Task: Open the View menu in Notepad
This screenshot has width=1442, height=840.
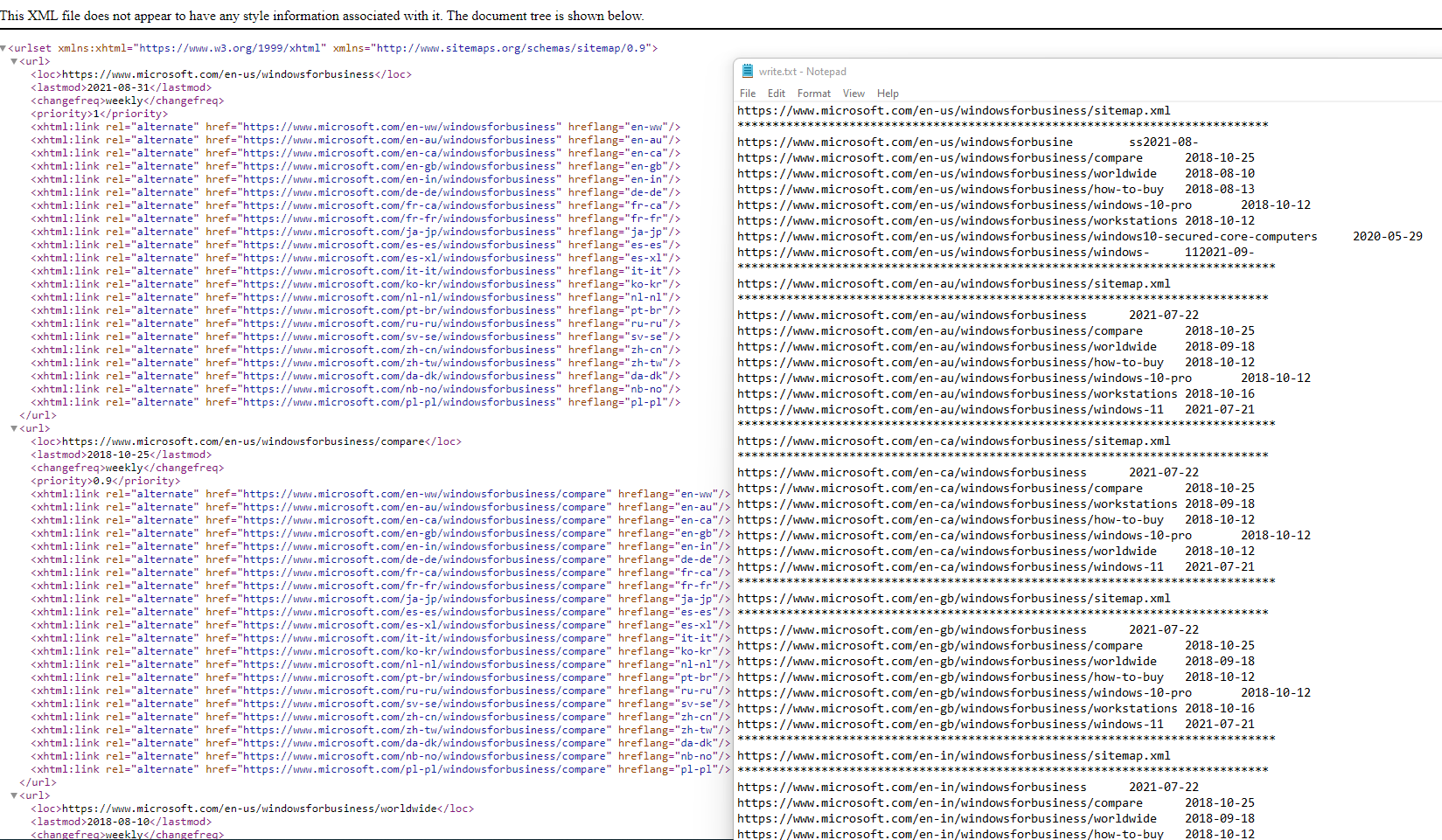Action: tap(853, 94)
